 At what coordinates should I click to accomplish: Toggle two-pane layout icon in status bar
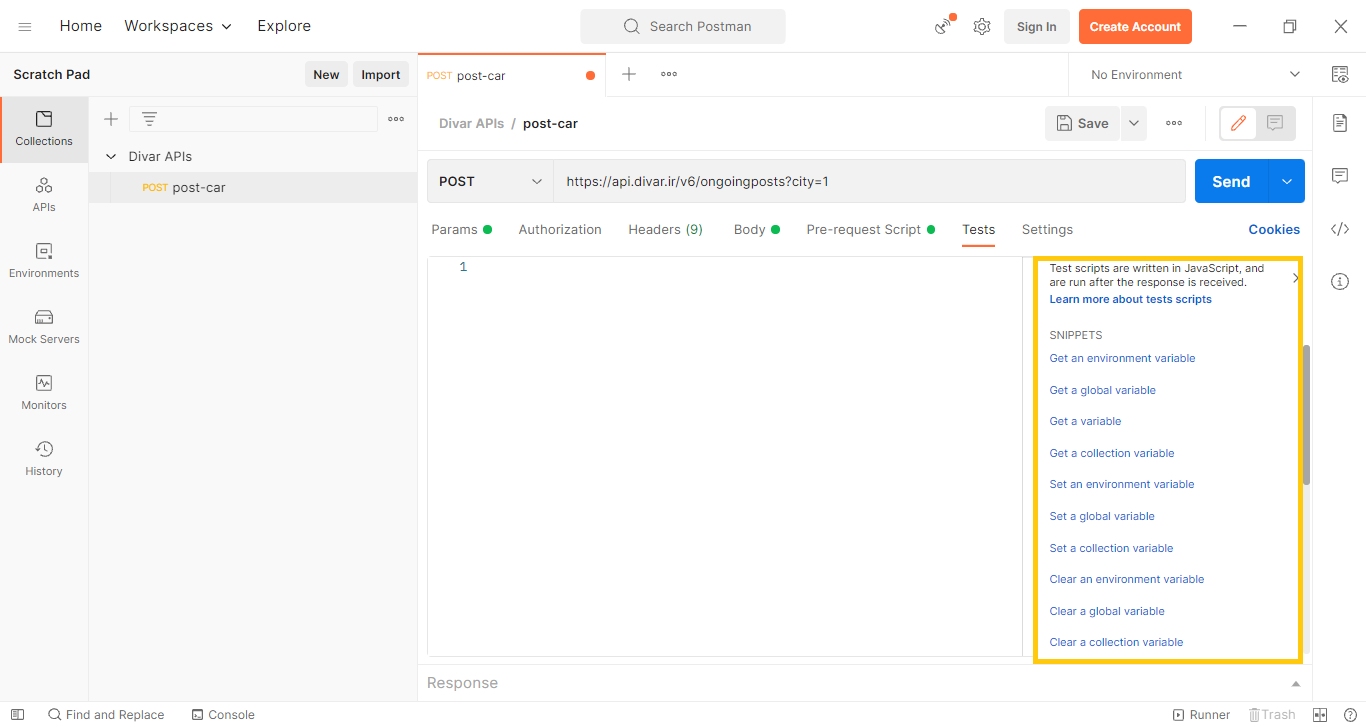[1320, 715]
